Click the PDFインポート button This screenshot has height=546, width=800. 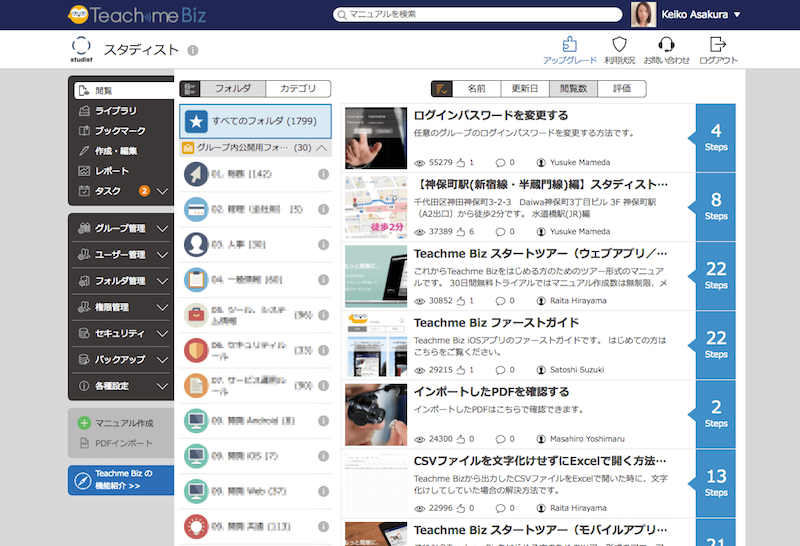coord(116,443)
